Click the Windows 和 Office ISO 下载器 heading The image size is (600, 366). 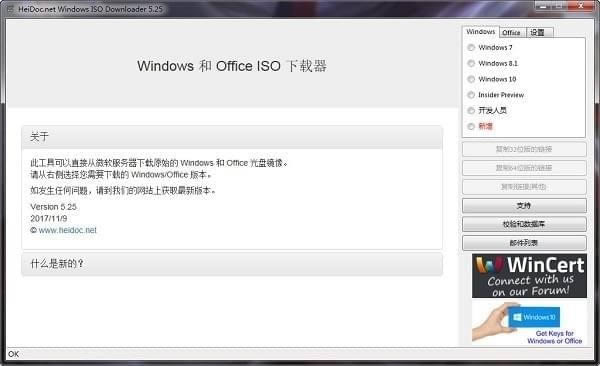tap(232, 66)
